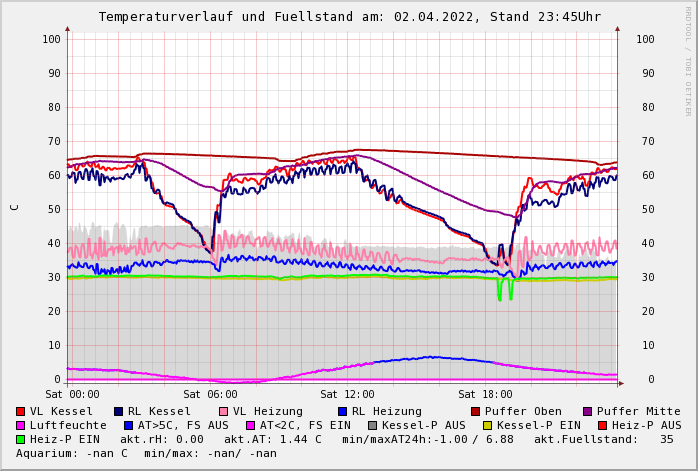Click the gray Kessel-P AUS swatch
Viewport: 698px width, 471px height.
pyautogui.click(x=373, y=426)
